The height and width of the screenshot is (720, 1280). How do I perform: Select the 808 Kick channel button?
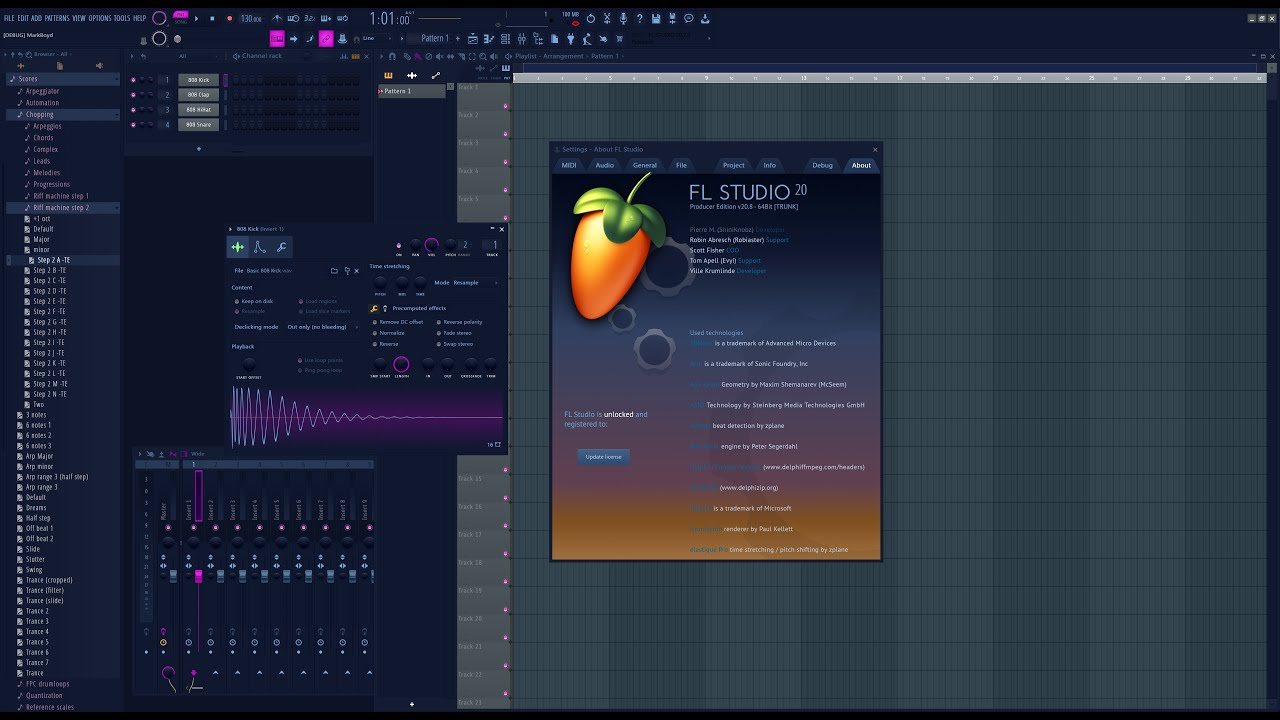(x=198, y=80)
